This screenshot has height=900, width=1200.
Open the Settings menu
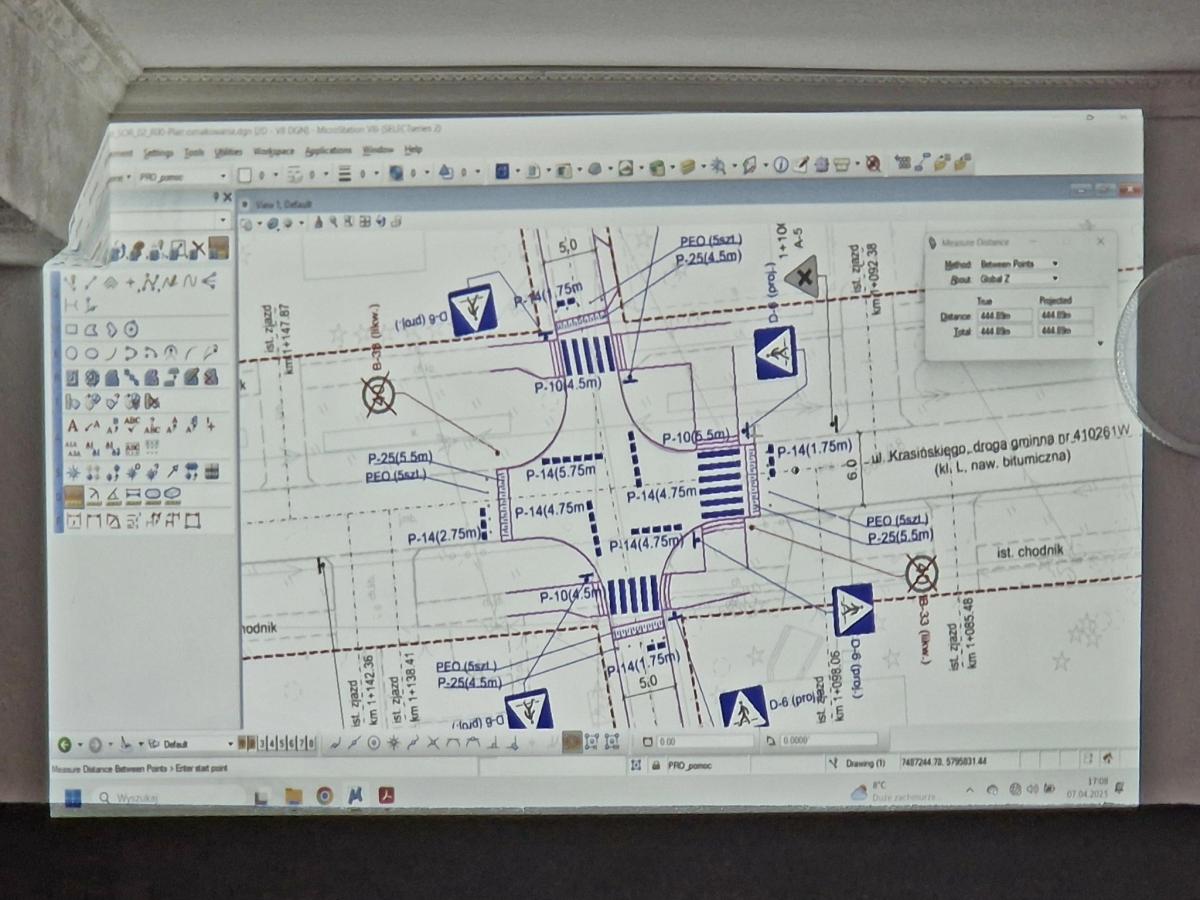tap(158, 153)
